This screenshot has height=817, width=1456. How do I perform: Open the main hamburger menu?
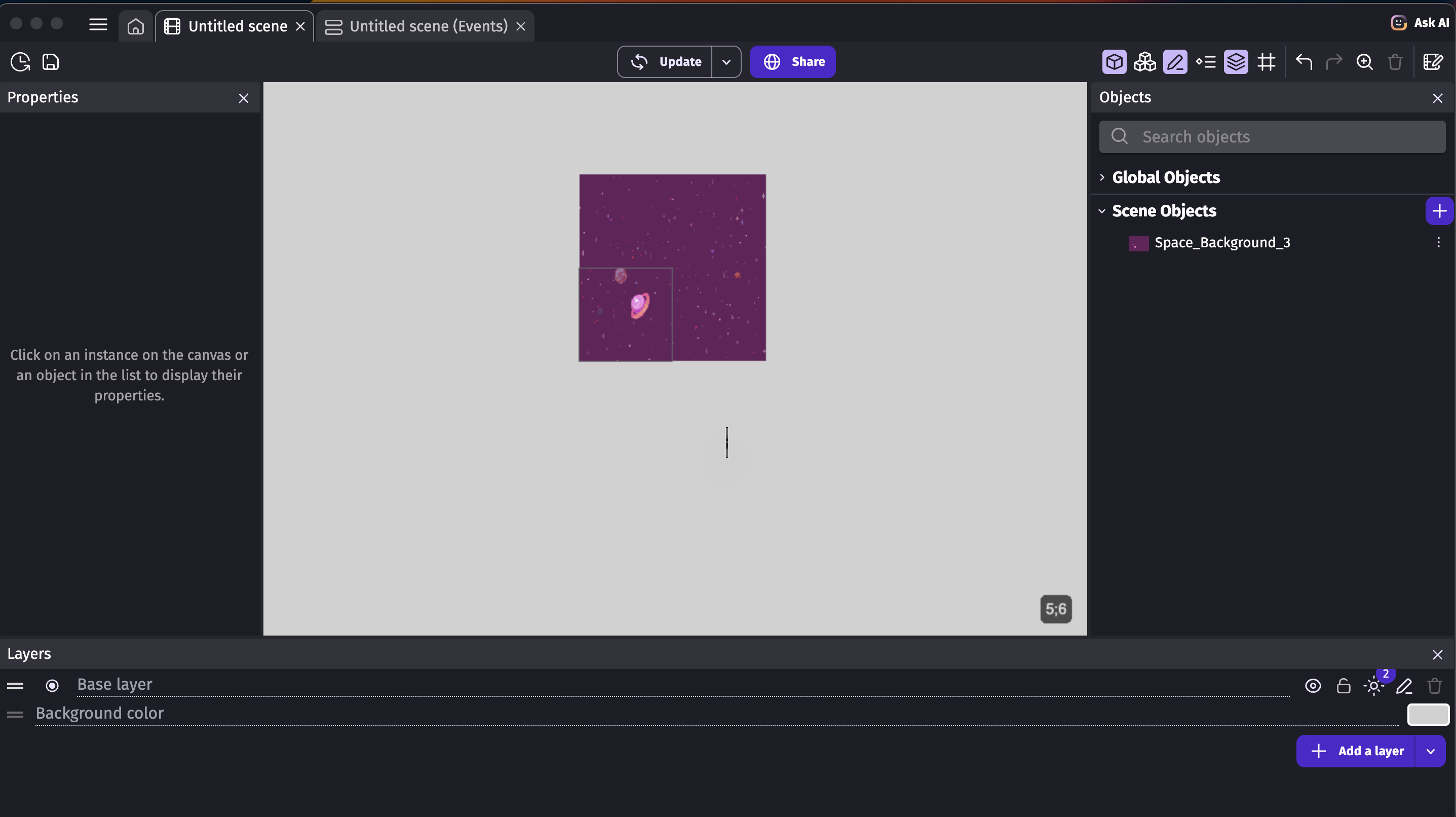(98, 24)
